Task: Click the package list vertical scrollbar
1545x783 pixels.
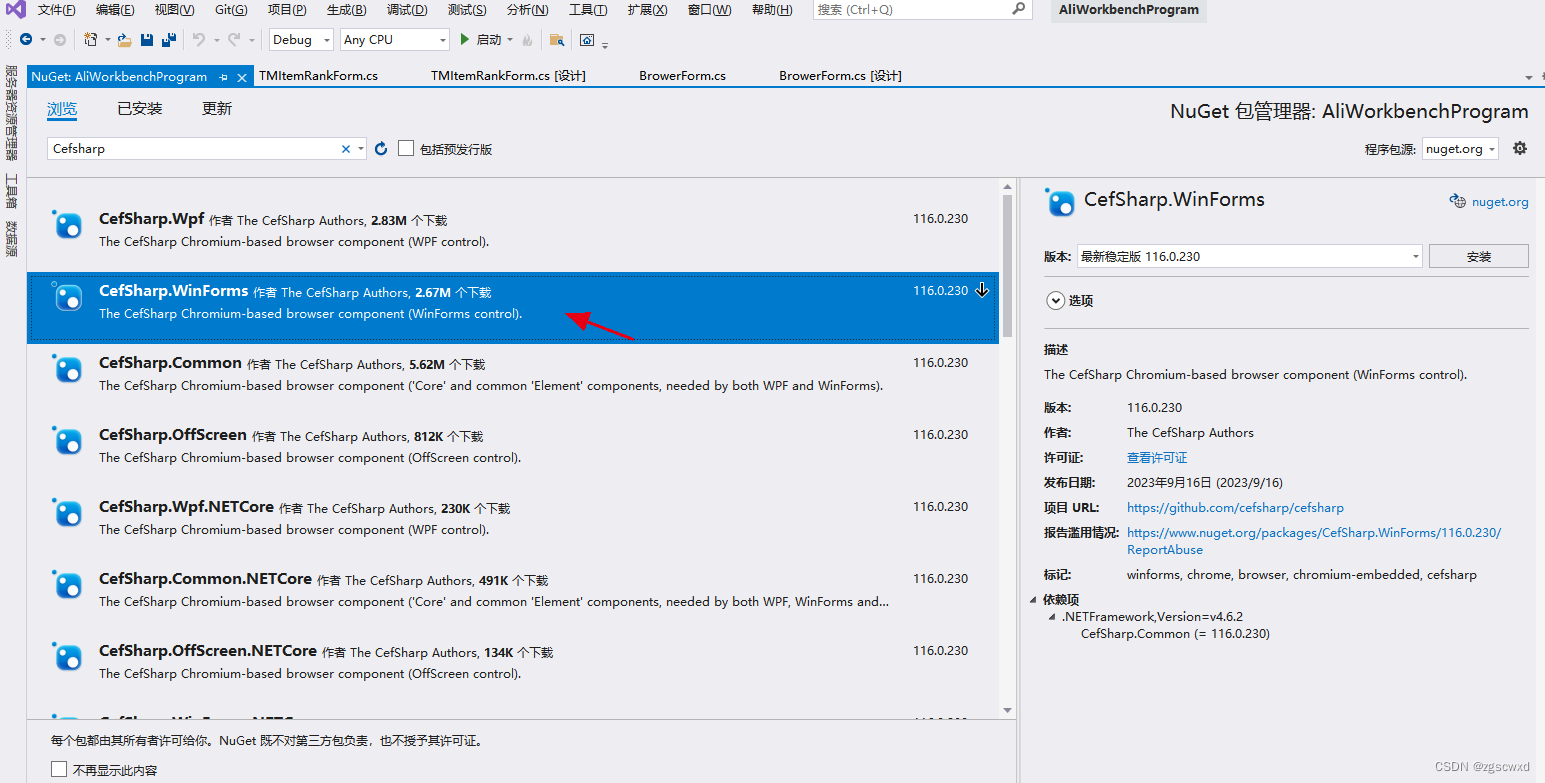Action: click(x=1007, y=265)
